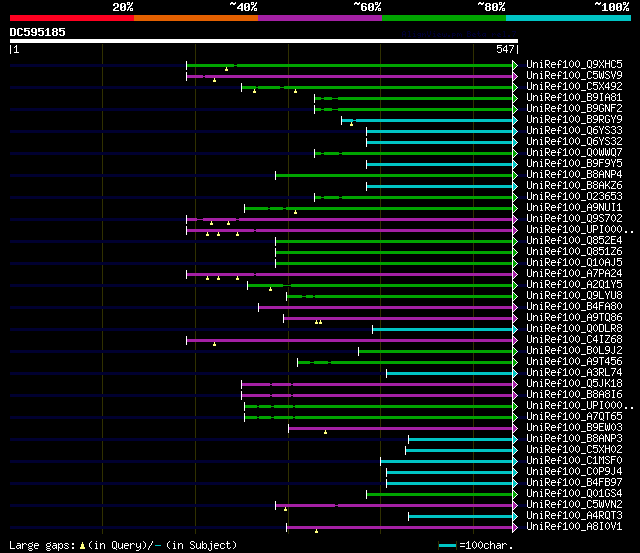Click the orange ~40% legend segment
This screenshot has width=640, height=553.
(196, 18)
